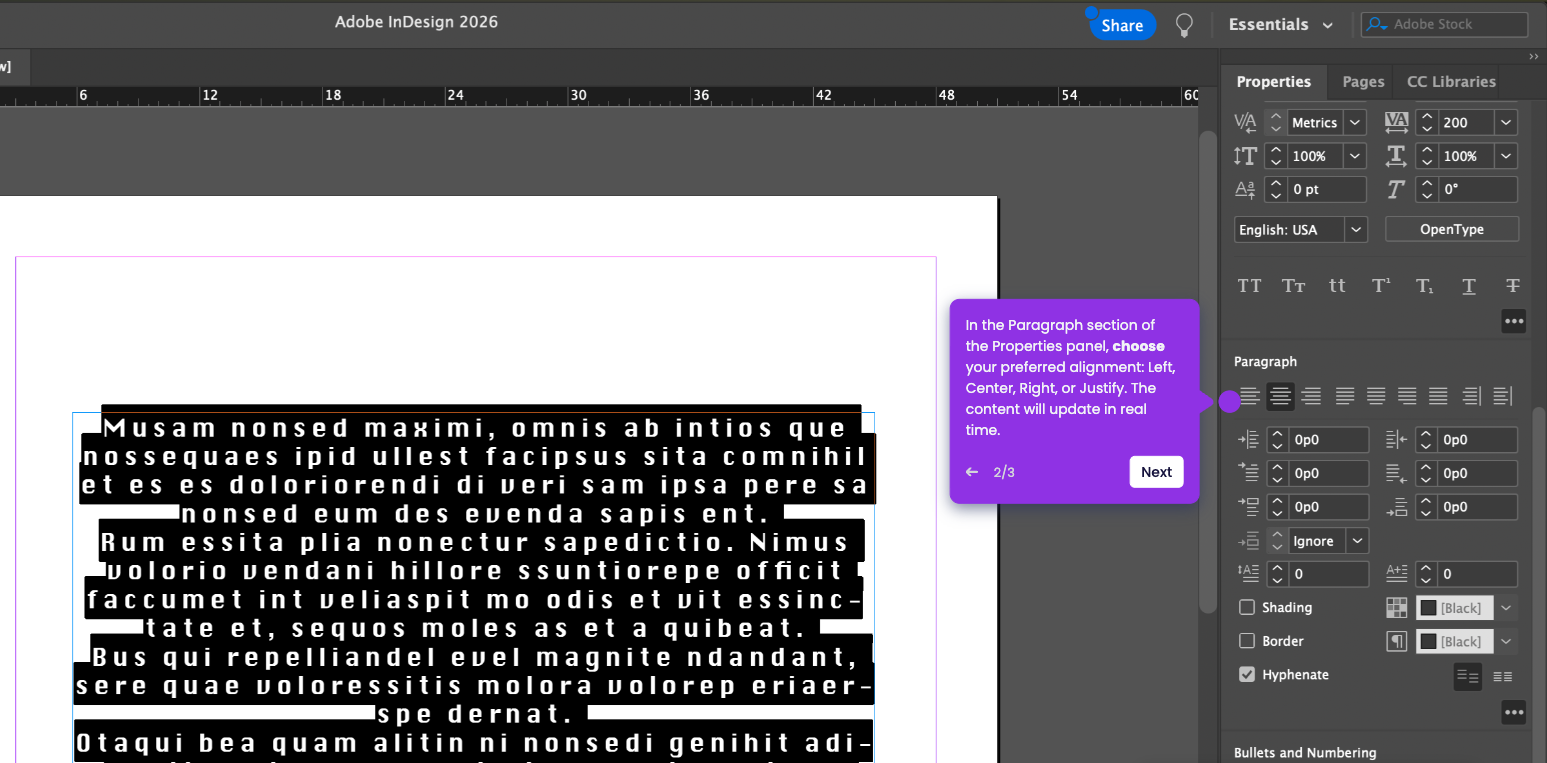
Task: Justify all lines of paragraph
Action: point(1438,396)
